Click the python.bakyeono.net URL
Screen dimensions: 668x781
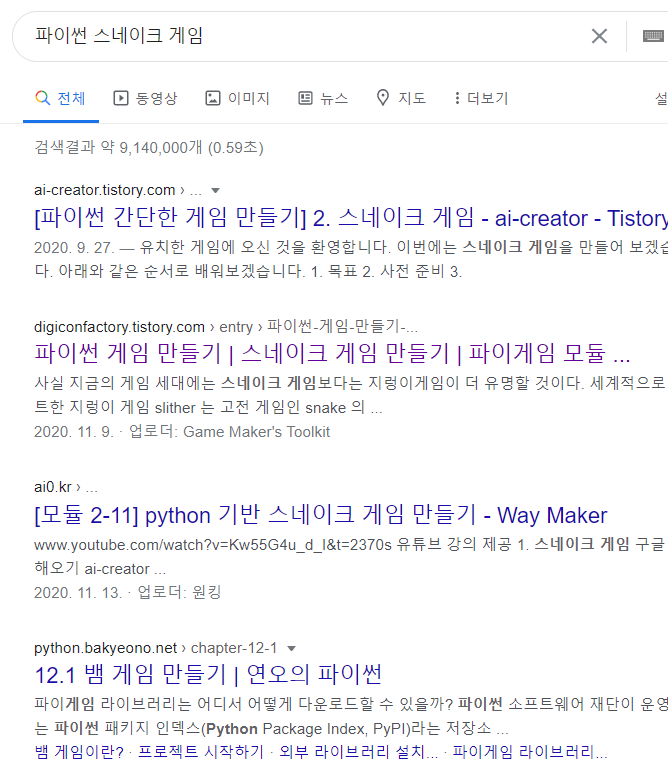[x=106, y=648]
